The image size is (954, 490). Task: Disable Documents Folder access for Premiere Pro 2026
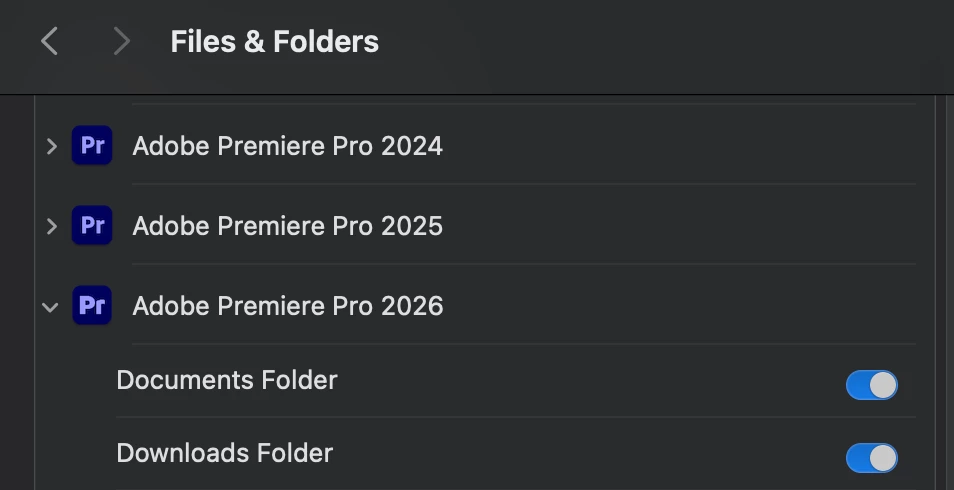coord(871,385)
